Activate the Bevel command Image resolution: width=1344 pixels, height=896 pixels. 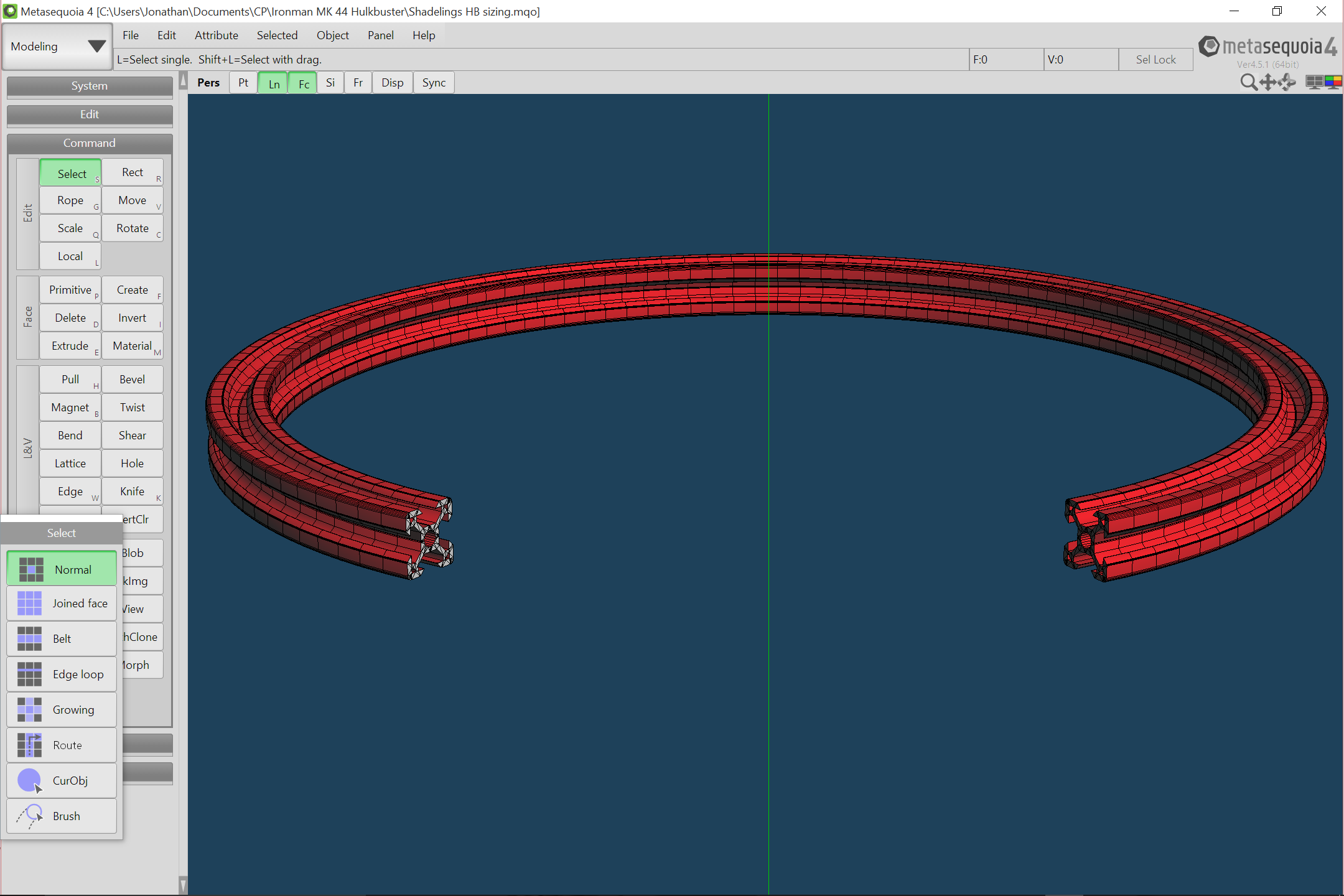133,380
